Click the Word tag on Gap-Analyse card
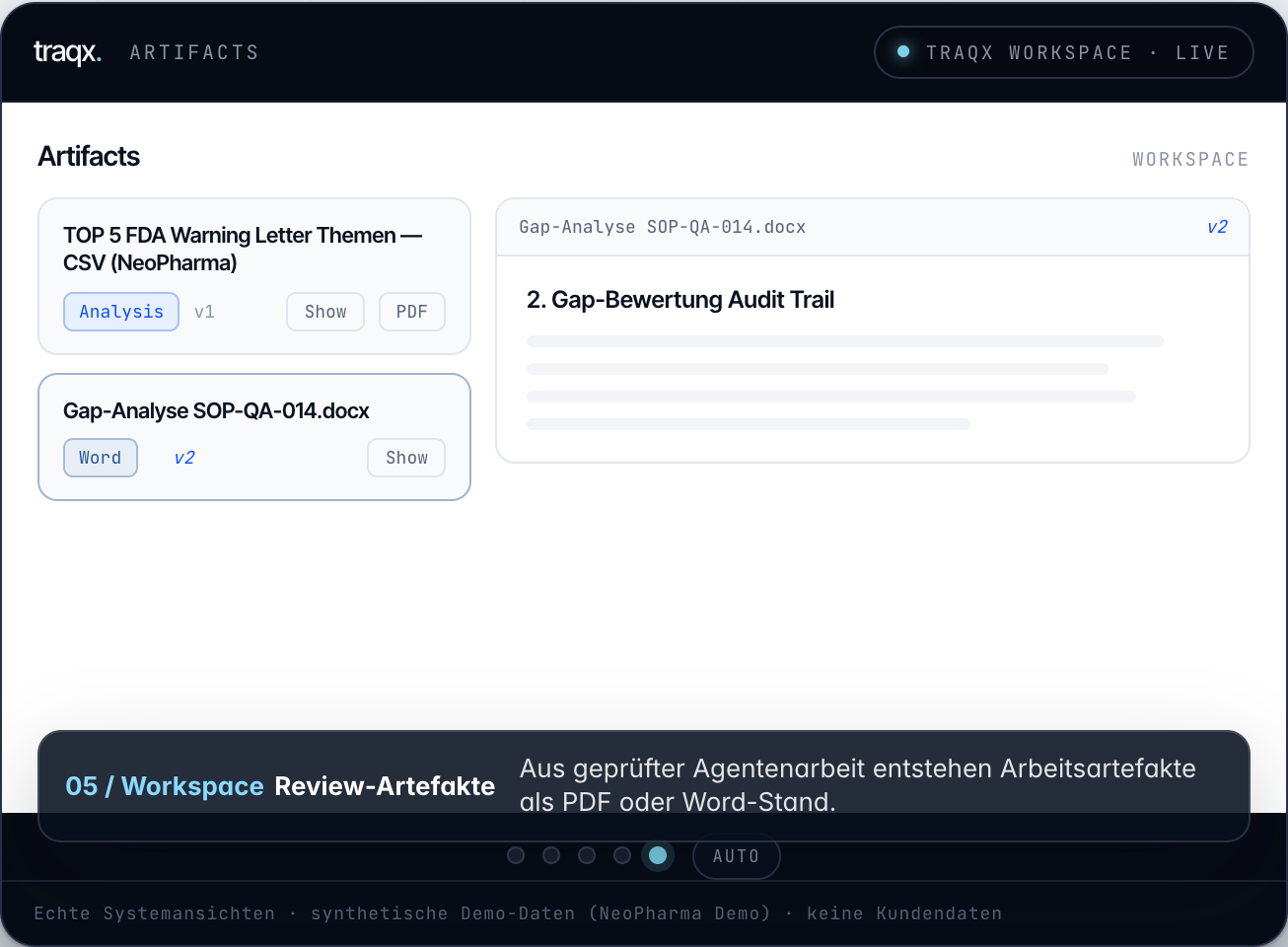The width and height of the screenshot is (1288, 947). 101,458
